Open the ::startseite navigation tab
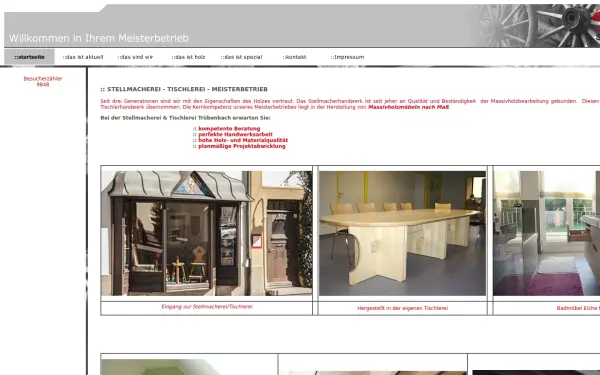 click(x=29, y=57)
